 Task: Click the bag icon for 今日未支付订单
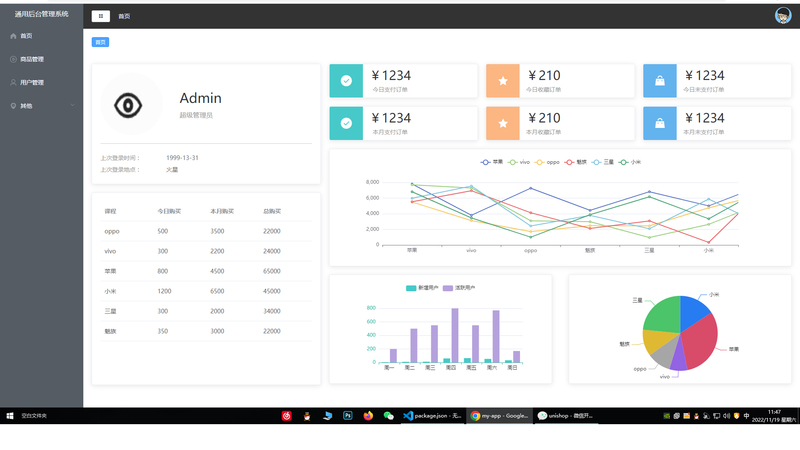660,81
